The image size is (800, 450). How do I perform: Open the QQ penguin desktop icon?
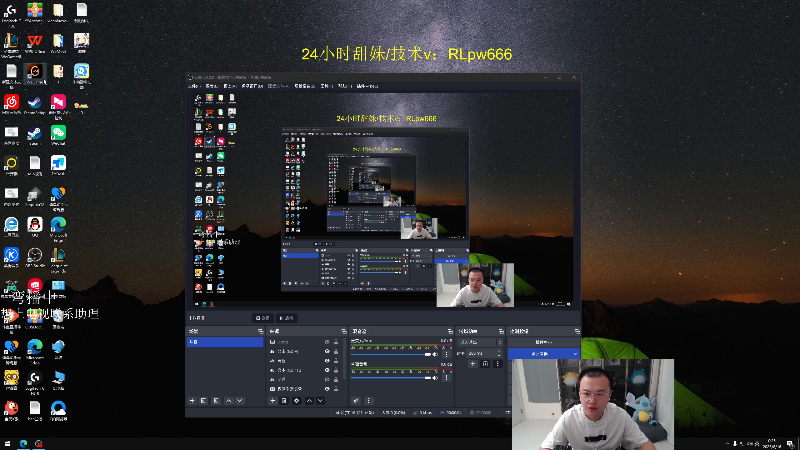(x=35, y=225)
